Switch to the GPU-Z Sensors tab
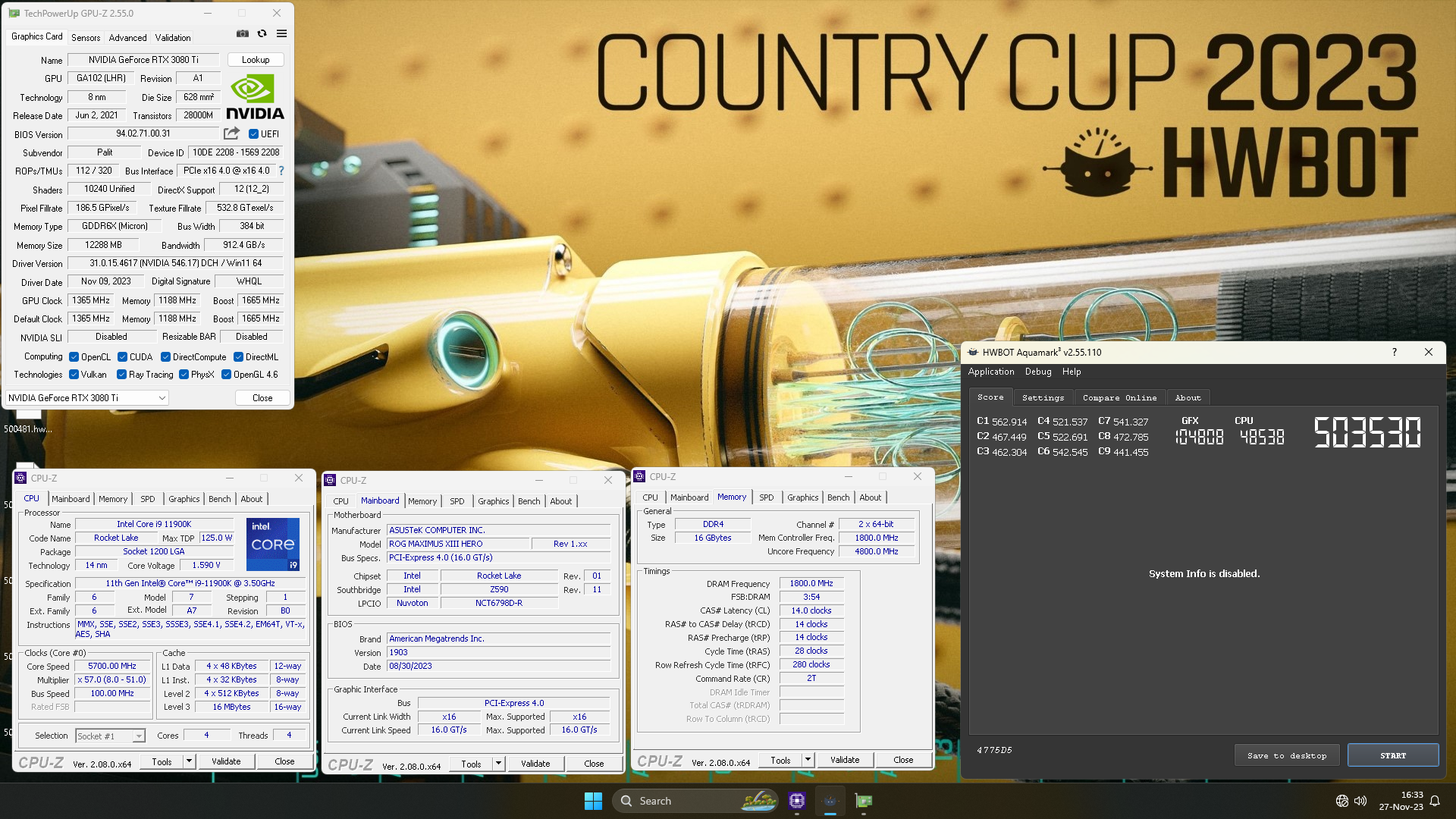 click(86, 38)
